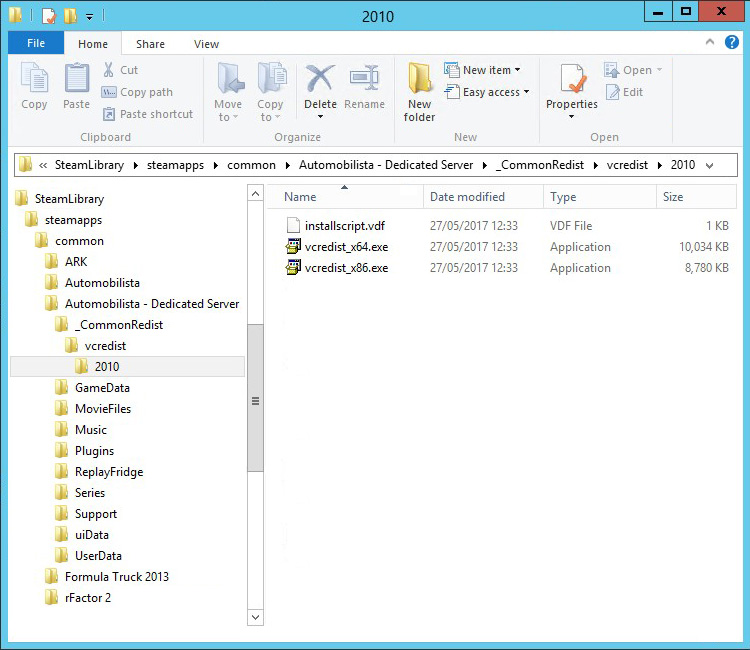
Task: Switch to the Home ribbon tab
Action: 93,44
